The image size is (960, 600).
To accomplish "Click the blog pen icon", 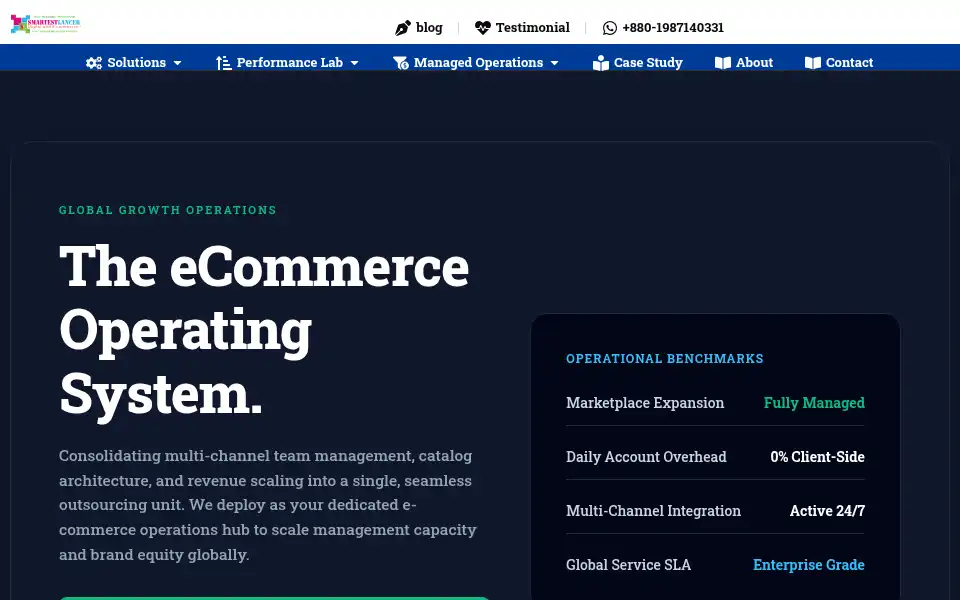I will (402, 28).
